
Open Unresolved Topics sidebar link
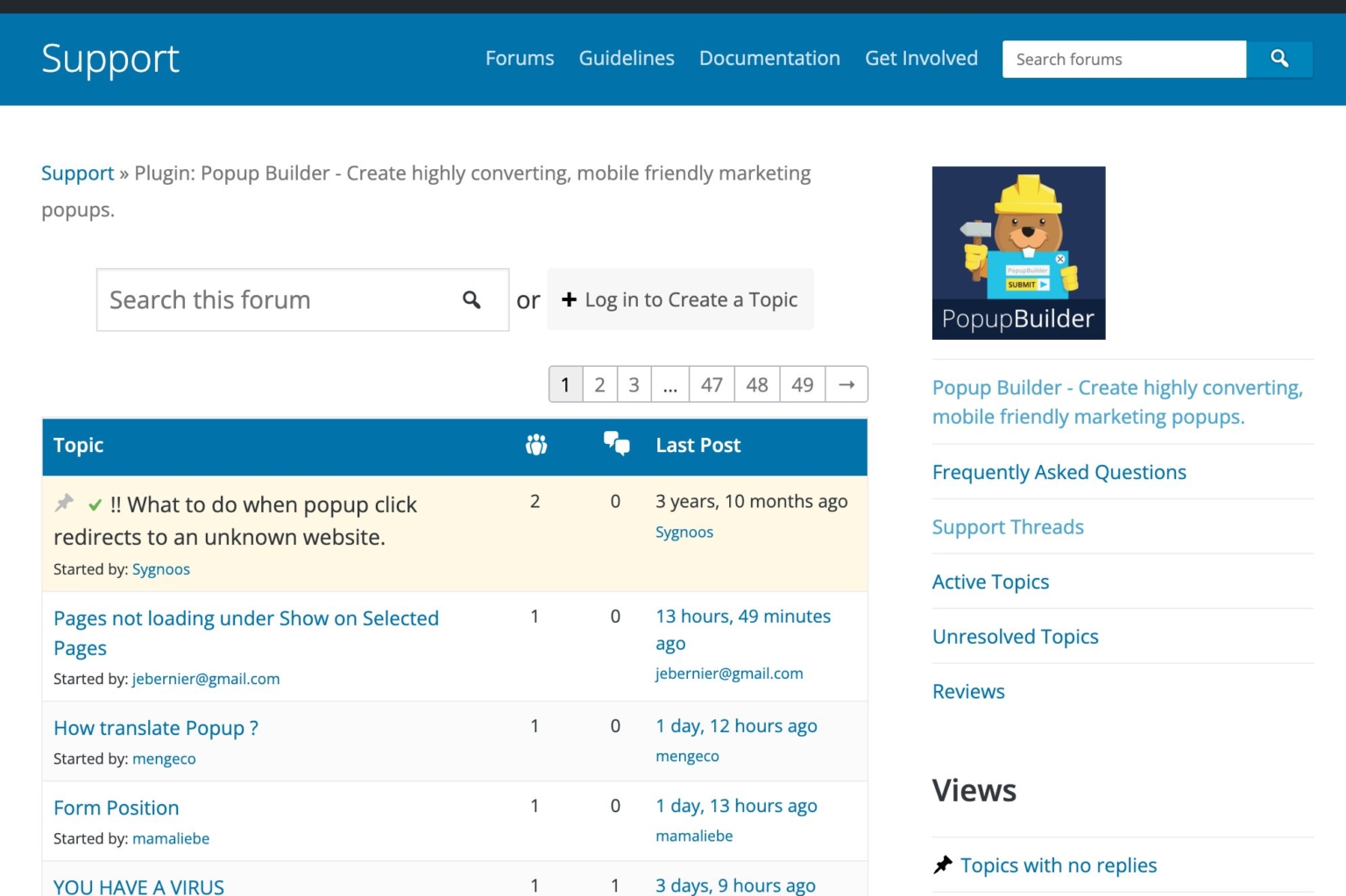click(x=1015, y=637)
